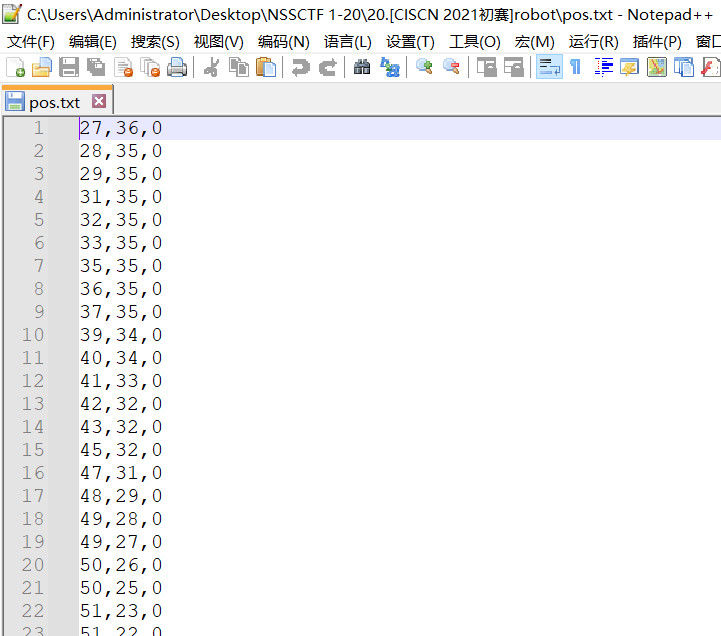Image resolution: width=721 pixels, height=636 pixels.
Task: Open the 文件(F) menu
Action: (31, 42)
